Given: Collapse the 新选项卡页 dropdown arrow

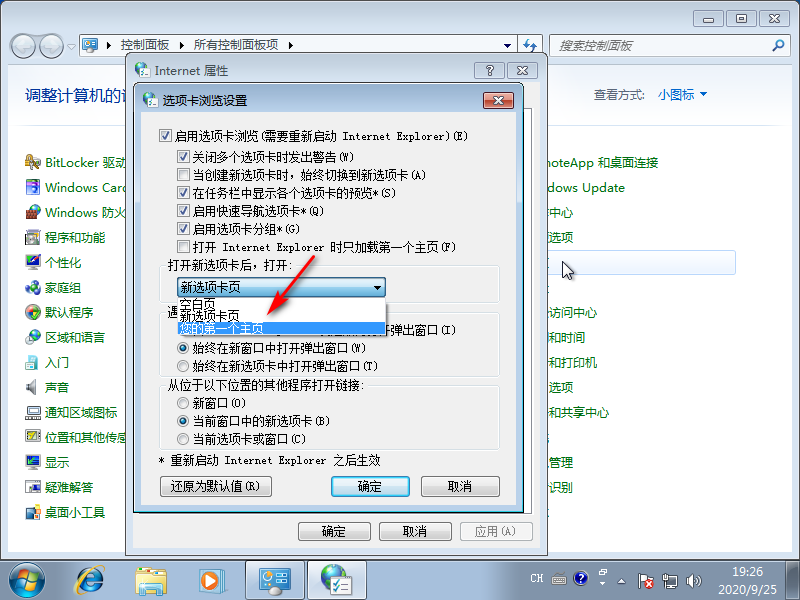Looking at the screenshot, I should tap(377, 287).
